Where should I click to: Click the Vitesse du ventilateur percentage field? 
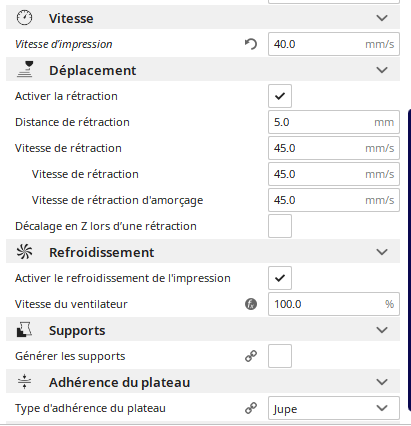tap(334, 304)
